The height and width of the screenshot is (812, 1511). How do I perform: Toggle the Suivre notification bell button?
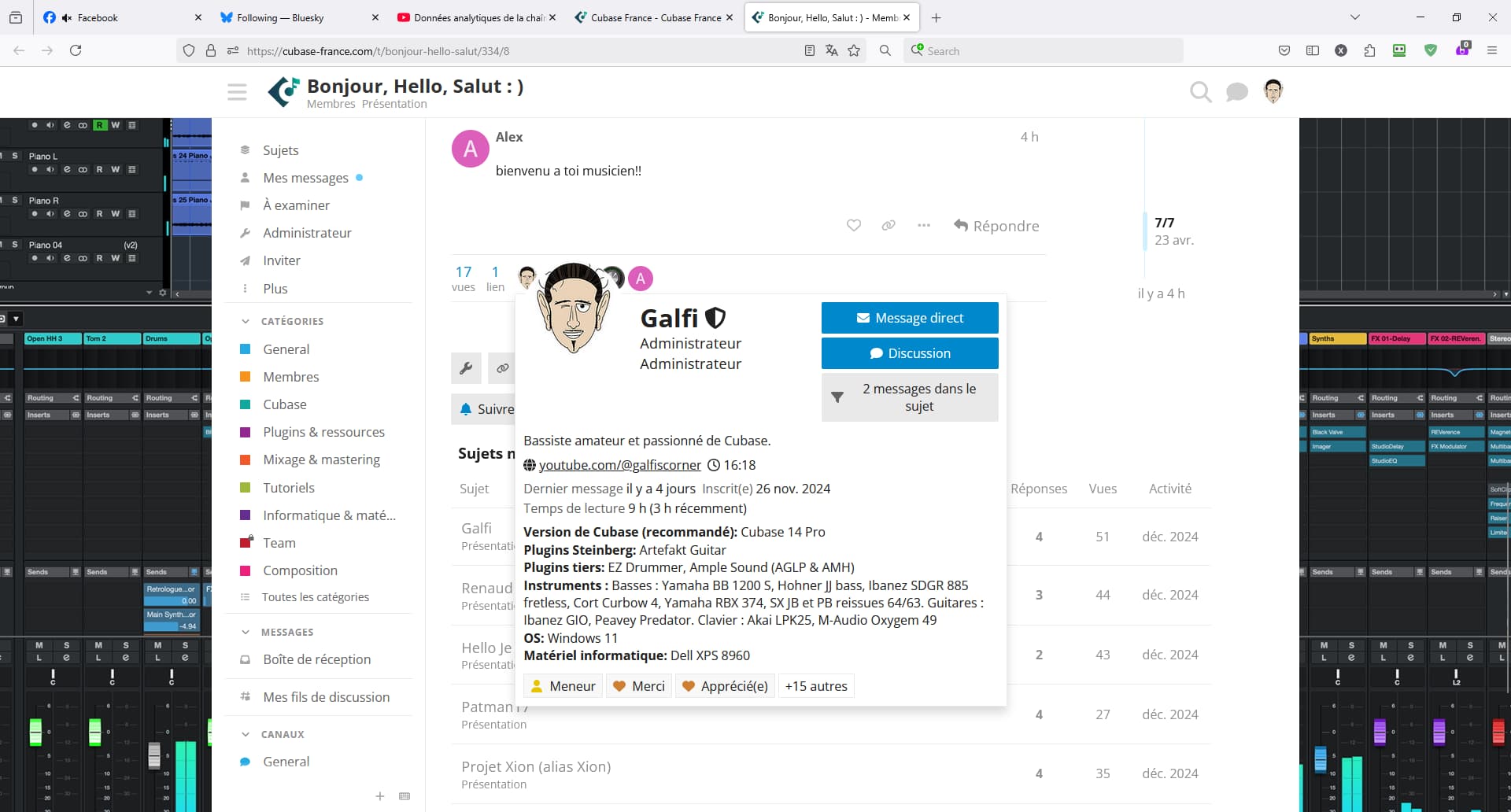[x=483, y=409]
